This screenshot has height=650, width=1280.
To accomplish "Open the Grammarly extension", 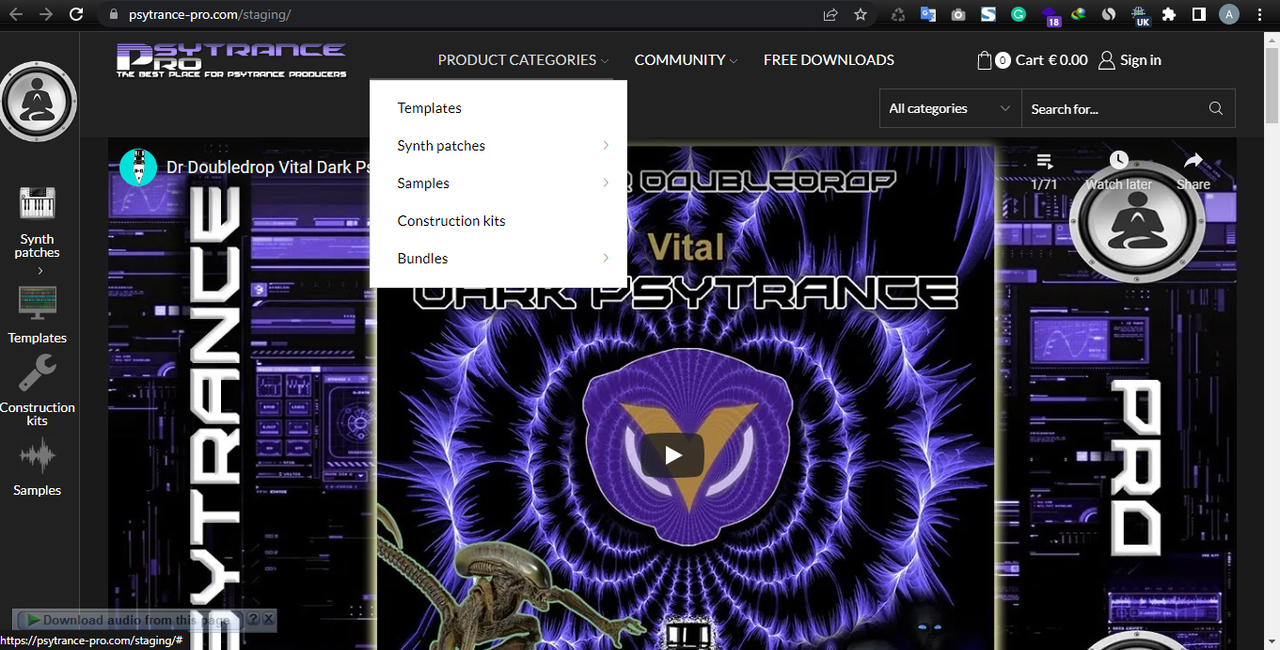I will tap(1018, 15).
